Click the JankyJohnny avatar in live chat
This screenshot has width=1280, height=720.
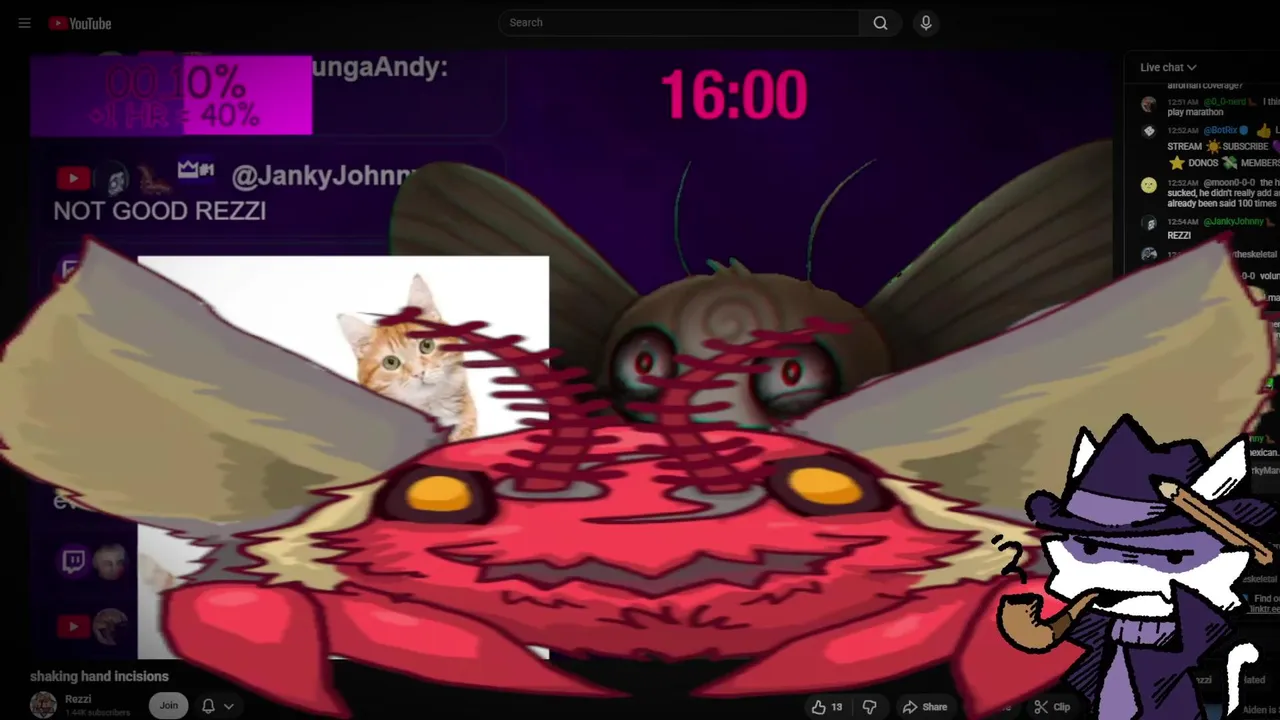tap(1149, 223)
